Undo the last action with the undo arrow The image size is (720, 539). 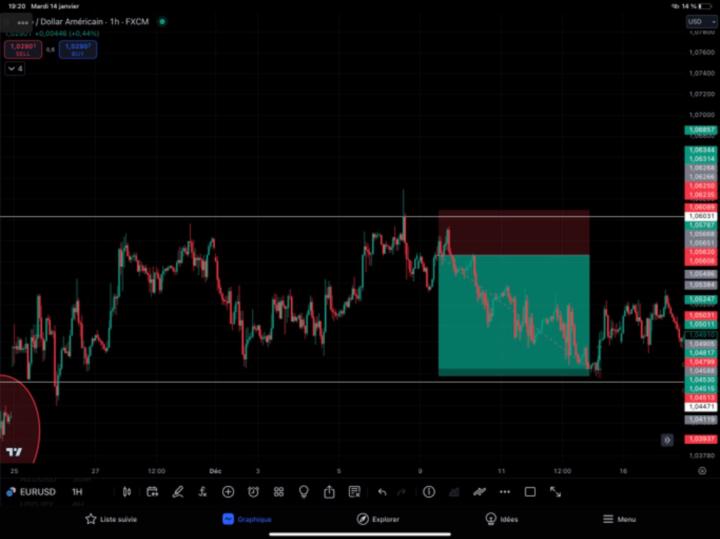pyautogui.click(x=382, y=492)
